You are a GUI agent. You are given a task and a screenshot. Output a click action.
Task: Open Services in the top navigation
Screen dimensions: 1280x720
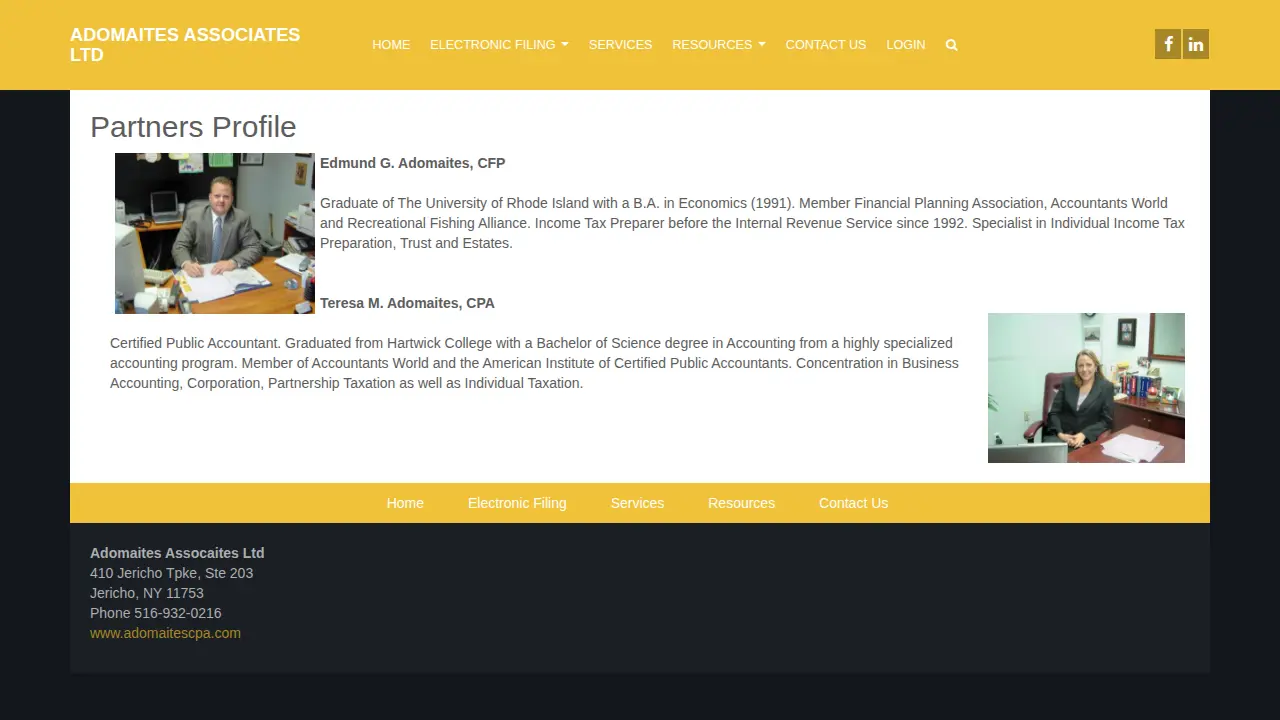point(620,45)
